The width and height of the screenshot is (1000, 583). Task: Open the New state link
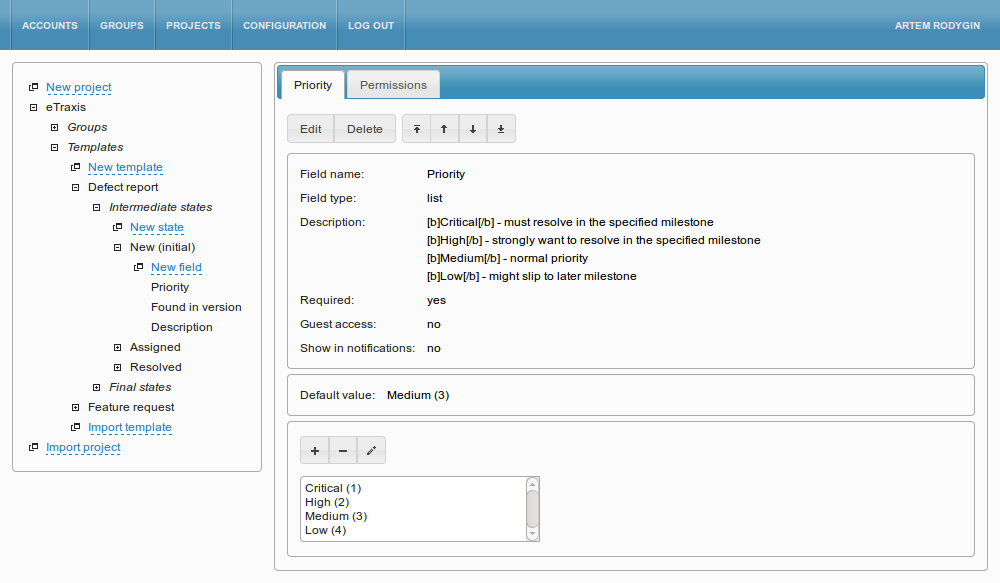pyautogui.click(x=157, y=227)
